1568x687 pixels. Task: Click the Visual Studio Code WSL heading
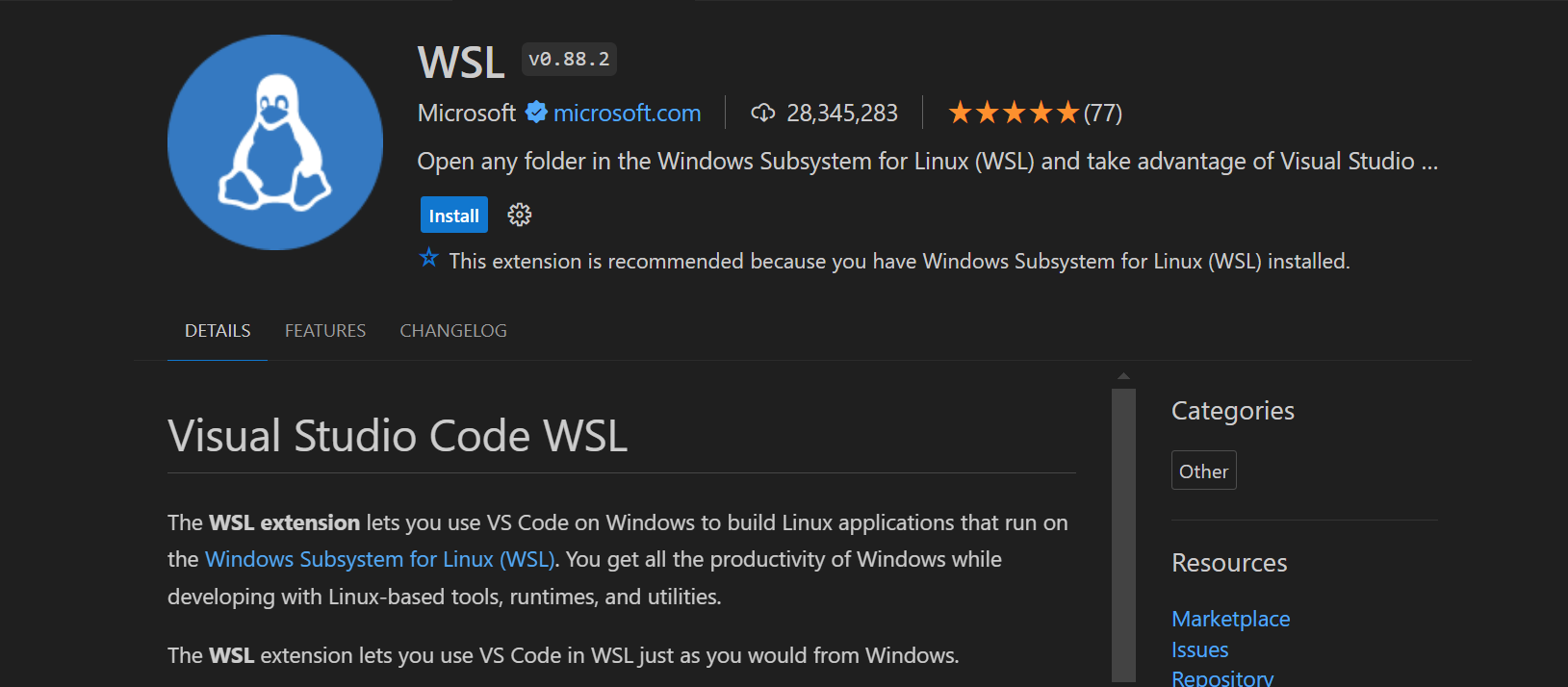point(398,436)
